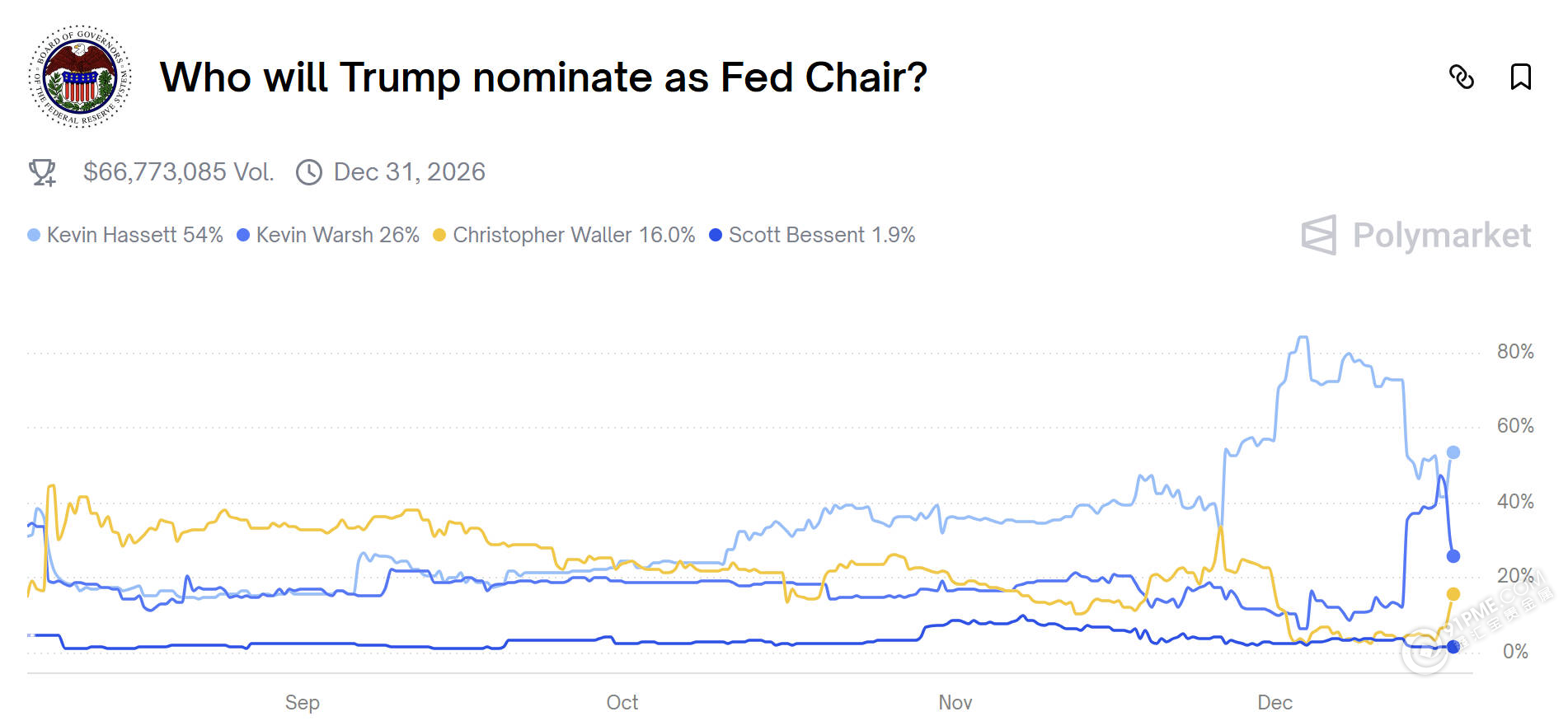1568x721 pixels.
Task: Select the Kevin Warsh 26% legend label
Action: pos(337,236)
